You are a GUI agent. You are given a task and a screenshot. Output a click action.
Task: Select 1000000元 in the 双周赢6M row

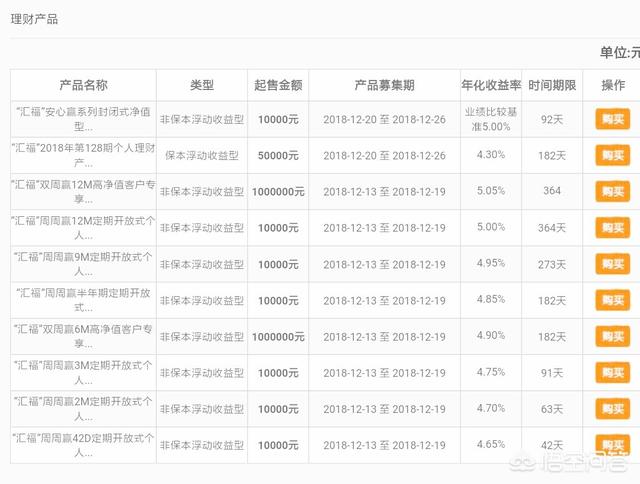[278, 337]
